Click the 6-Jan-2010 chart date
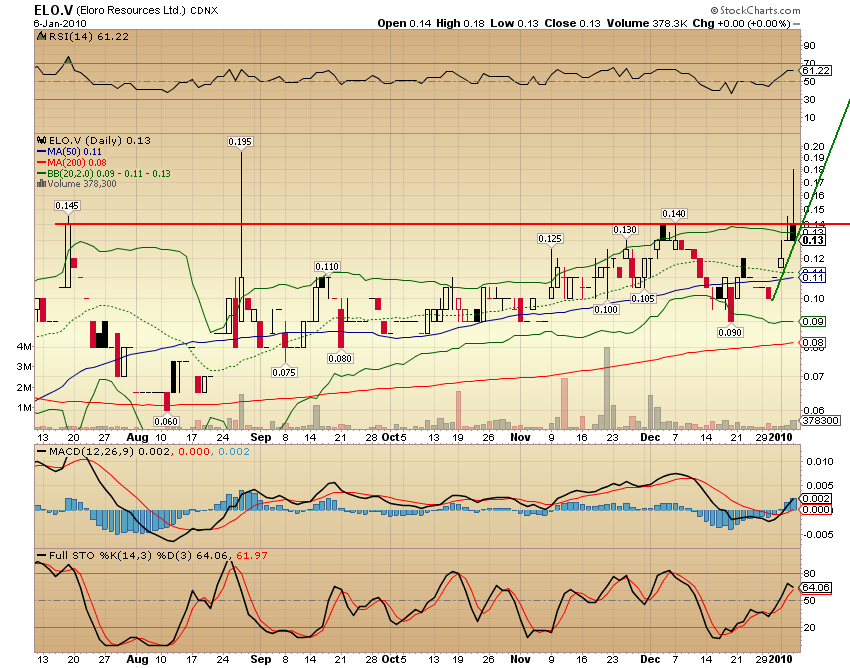 pos(60,23)
